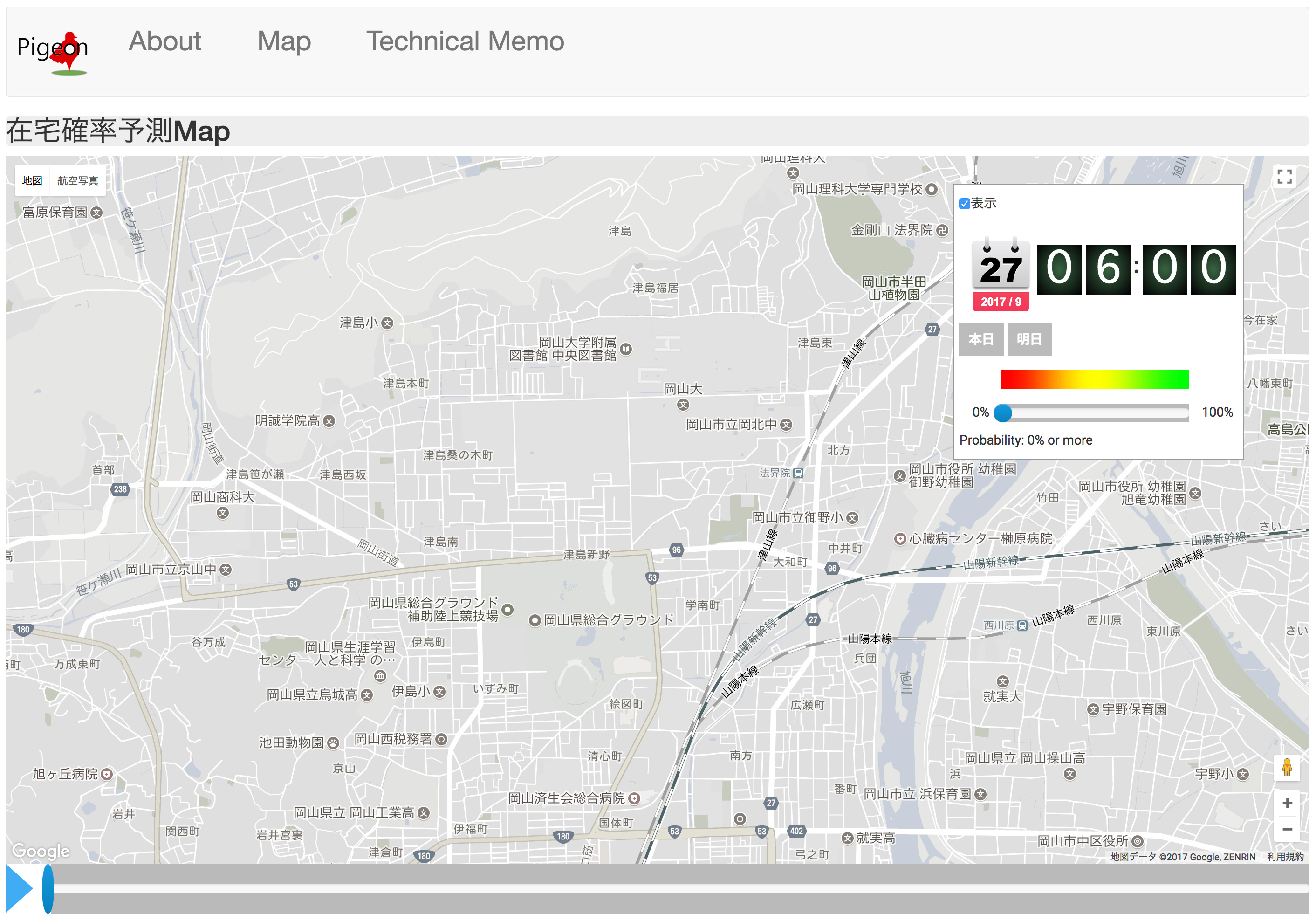Click the 岡山商科大 marker icon

coord(223,514)
